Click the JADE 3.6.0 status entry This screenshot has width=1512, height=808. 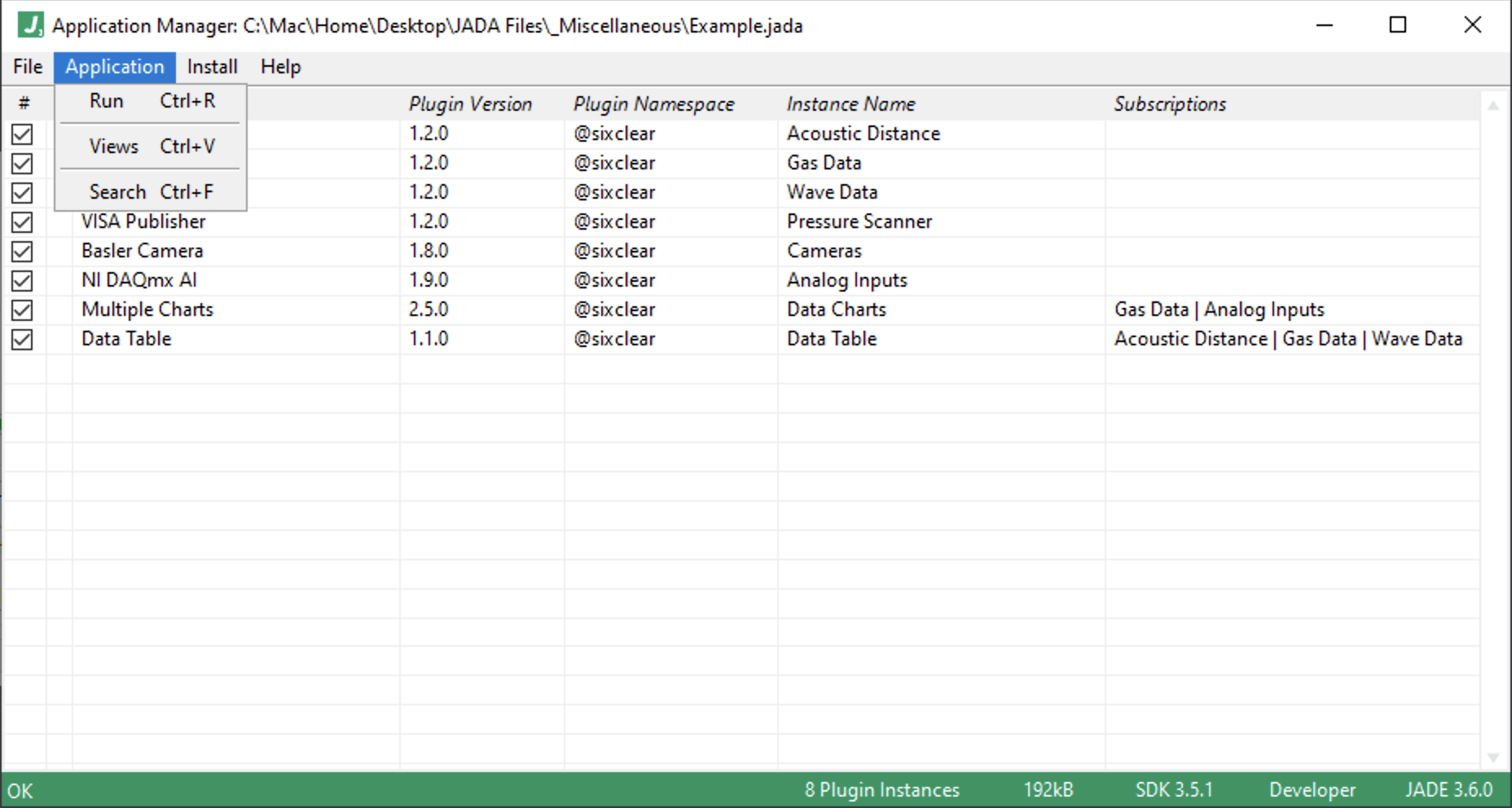click(x=1448, y=790)
